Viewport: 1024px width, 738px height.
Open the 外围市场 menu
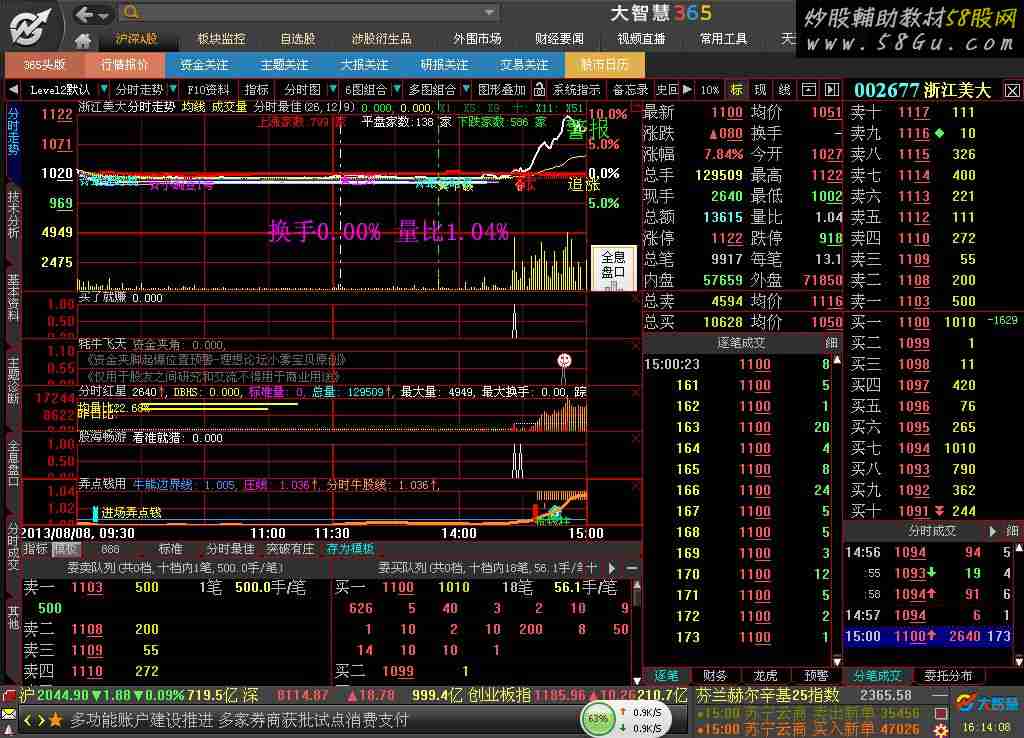click(x=477, y=39)
